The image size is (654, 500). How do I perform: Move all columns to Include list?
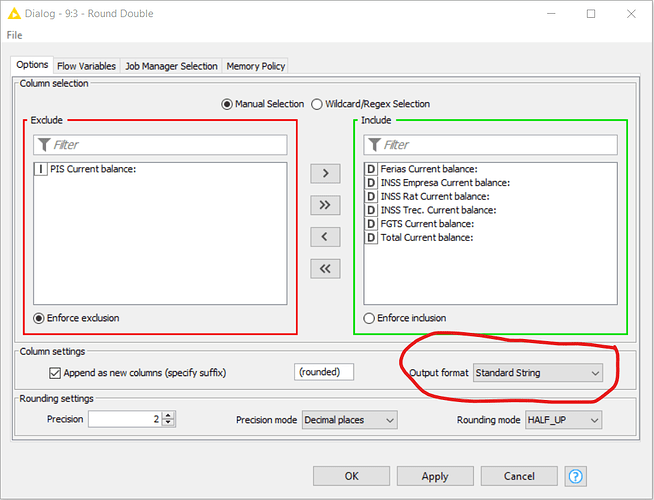coord(325,205)
